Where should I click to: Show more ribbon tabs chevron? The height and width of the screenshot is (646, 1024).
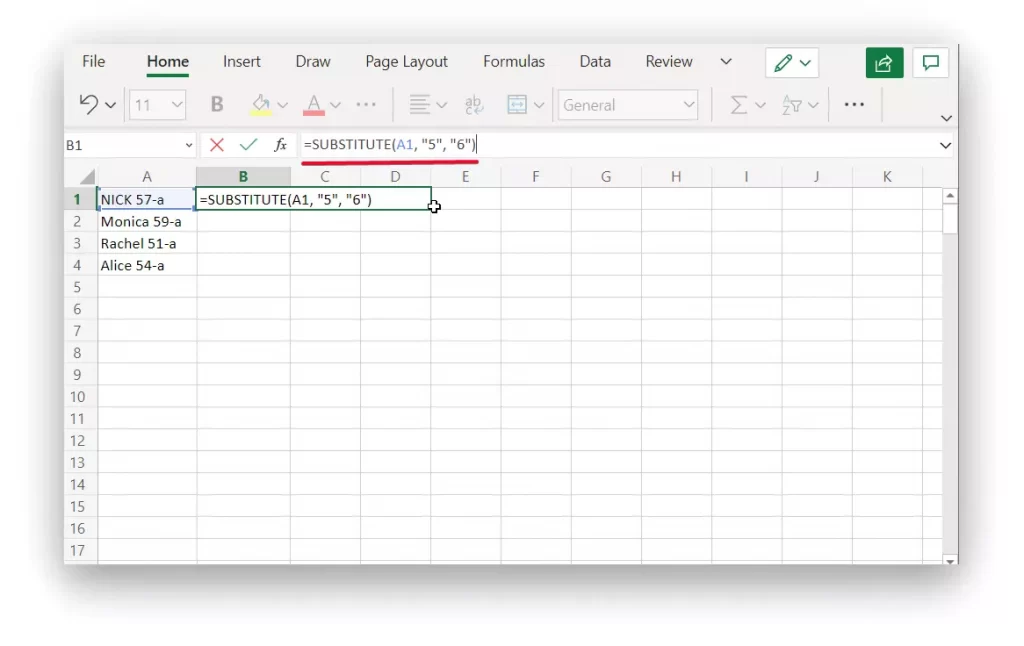click(x=726, y=61)
